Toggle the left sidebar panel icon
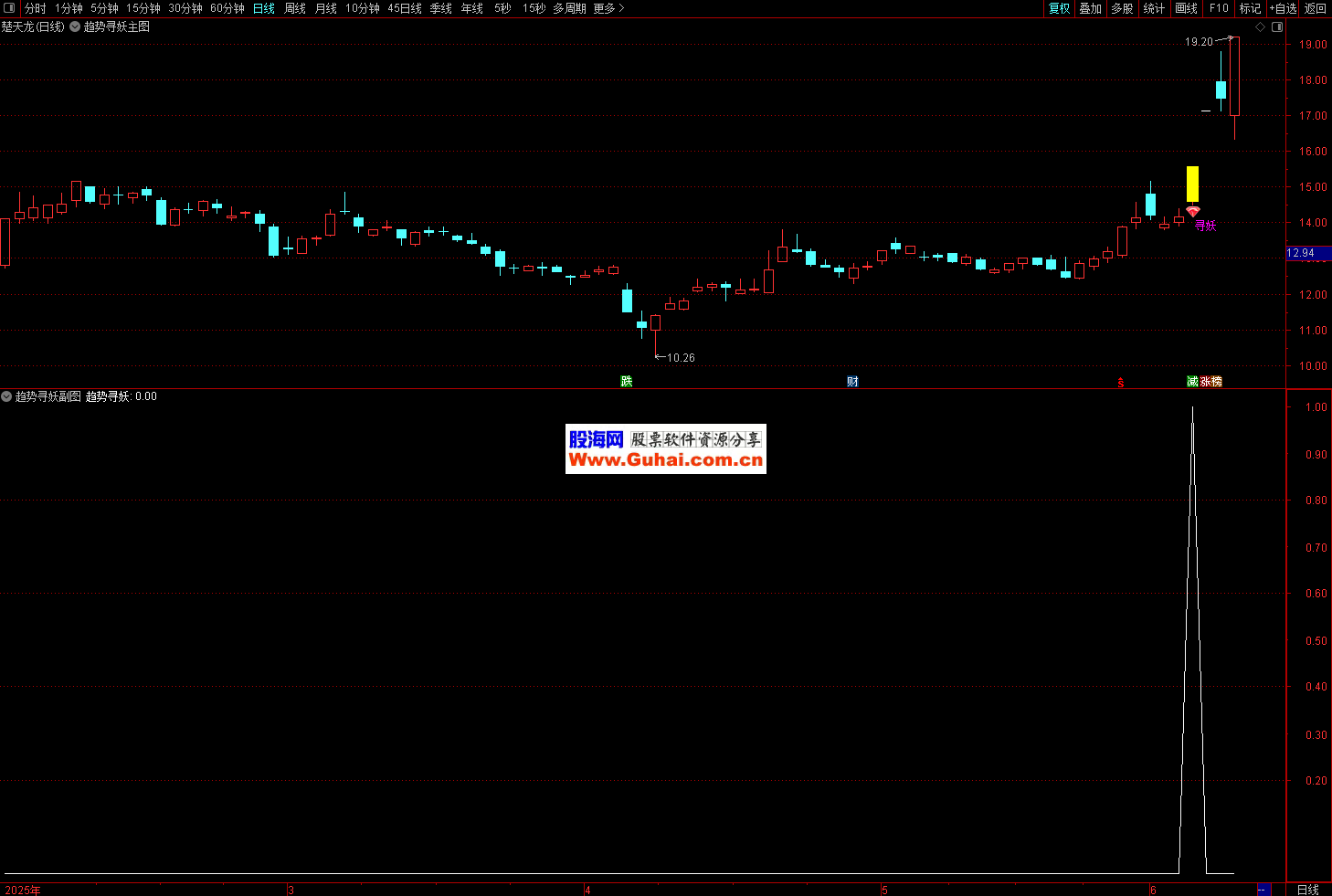 10,8
